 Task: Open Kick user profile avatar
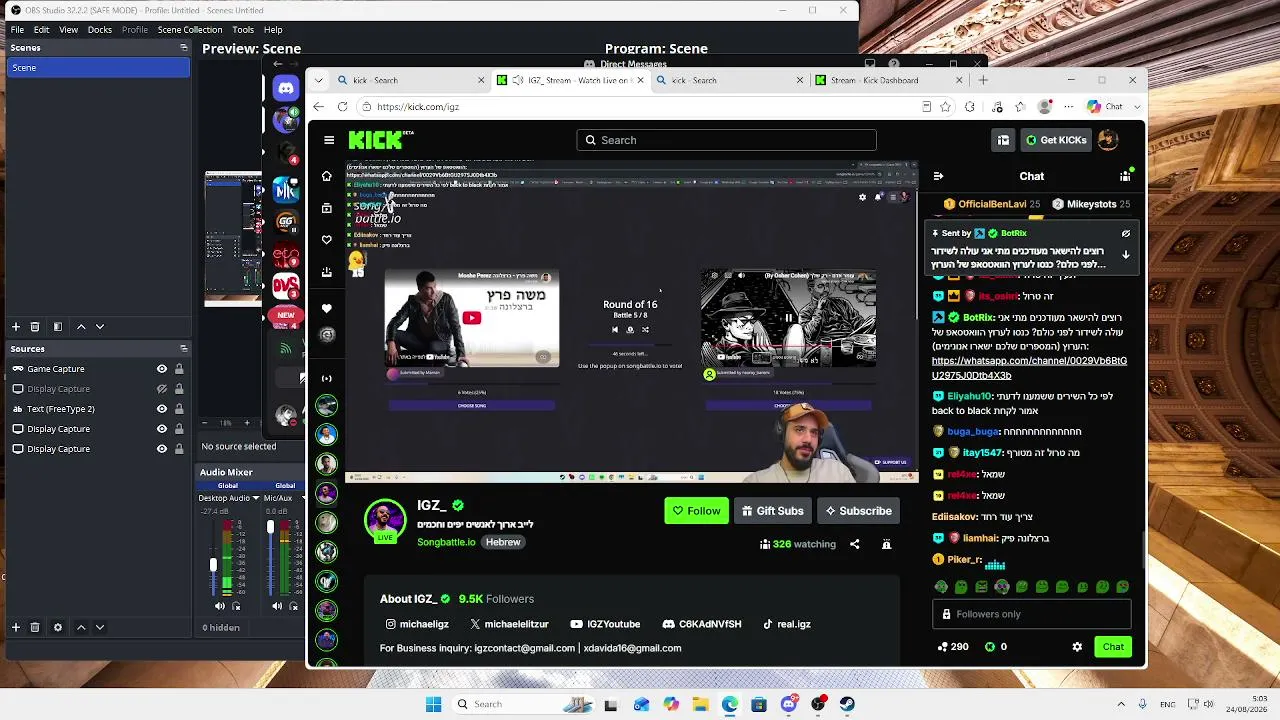[1107, 140]
